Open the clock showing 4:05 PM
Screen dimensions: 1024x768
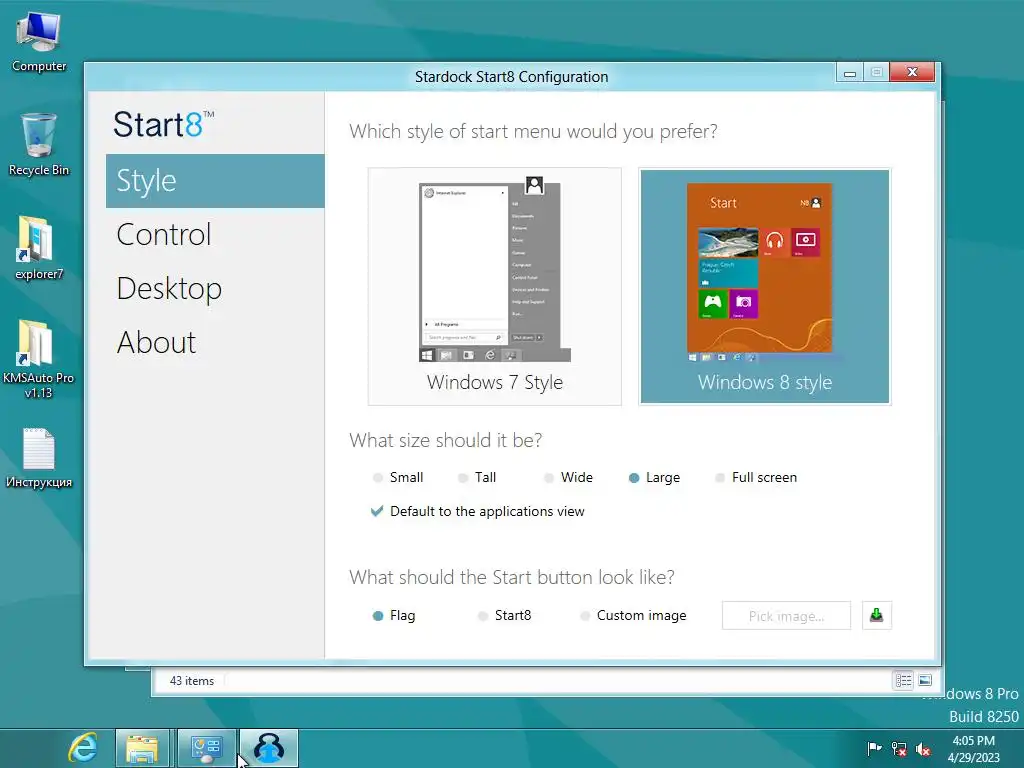click(x=974, y=749)
